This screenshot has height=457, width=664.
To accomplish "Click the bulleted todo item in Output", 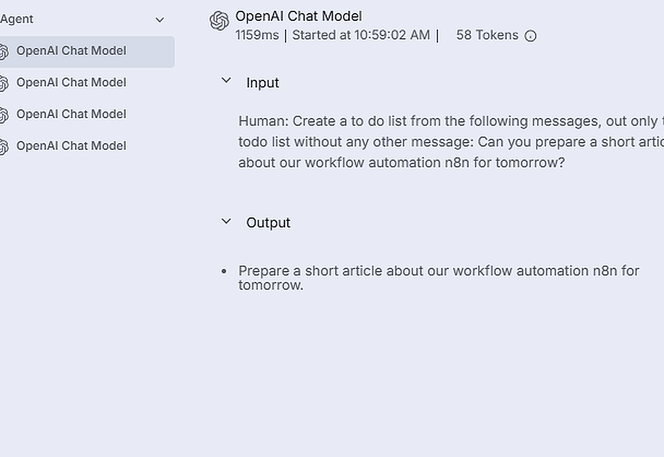I will coord(438,277).
